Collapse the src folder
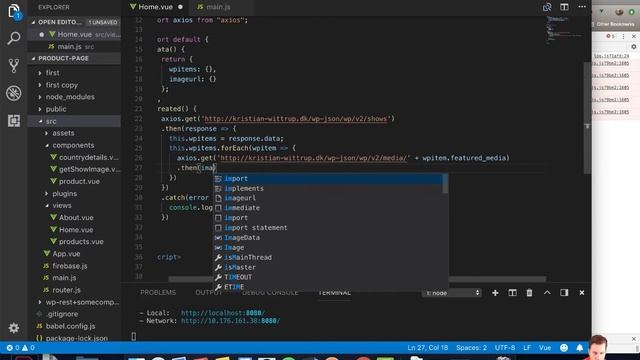 (75, 121)
